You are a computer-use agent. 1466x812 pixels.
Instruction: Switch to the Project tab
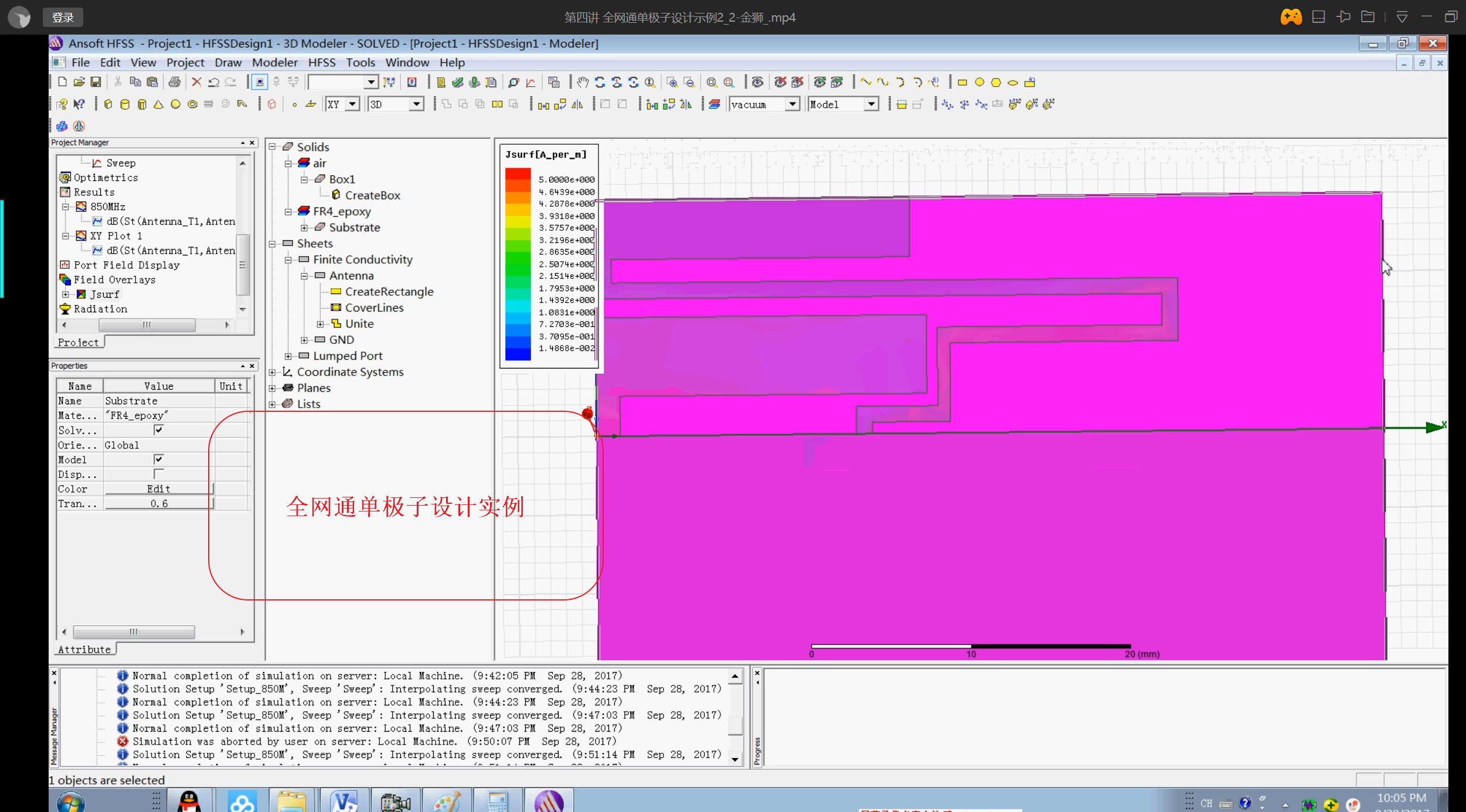[79, 342]
